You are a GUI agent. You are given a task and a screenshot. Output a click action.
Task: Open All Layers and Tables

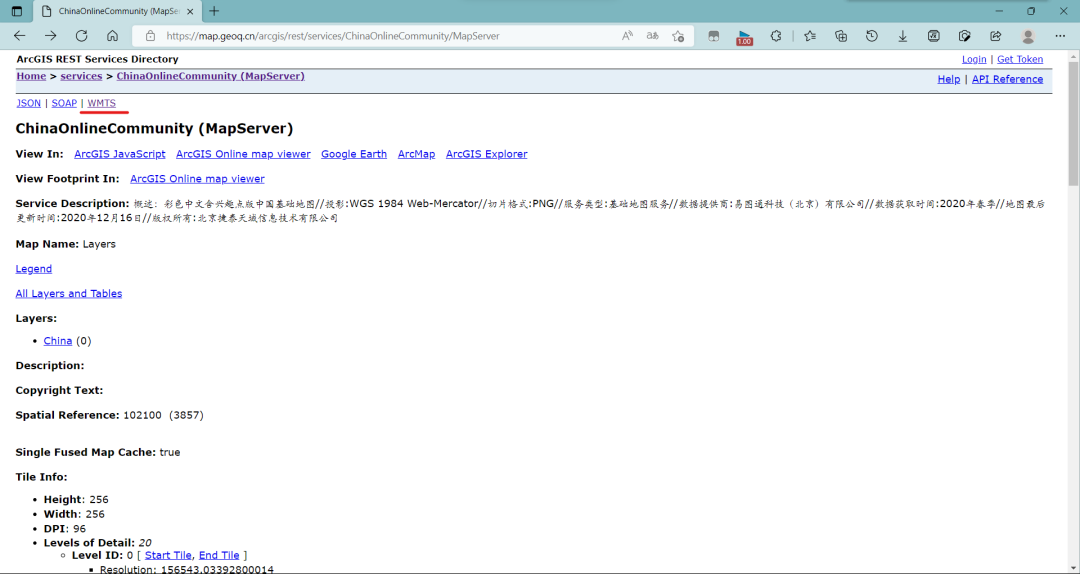(x=69, y=294)
